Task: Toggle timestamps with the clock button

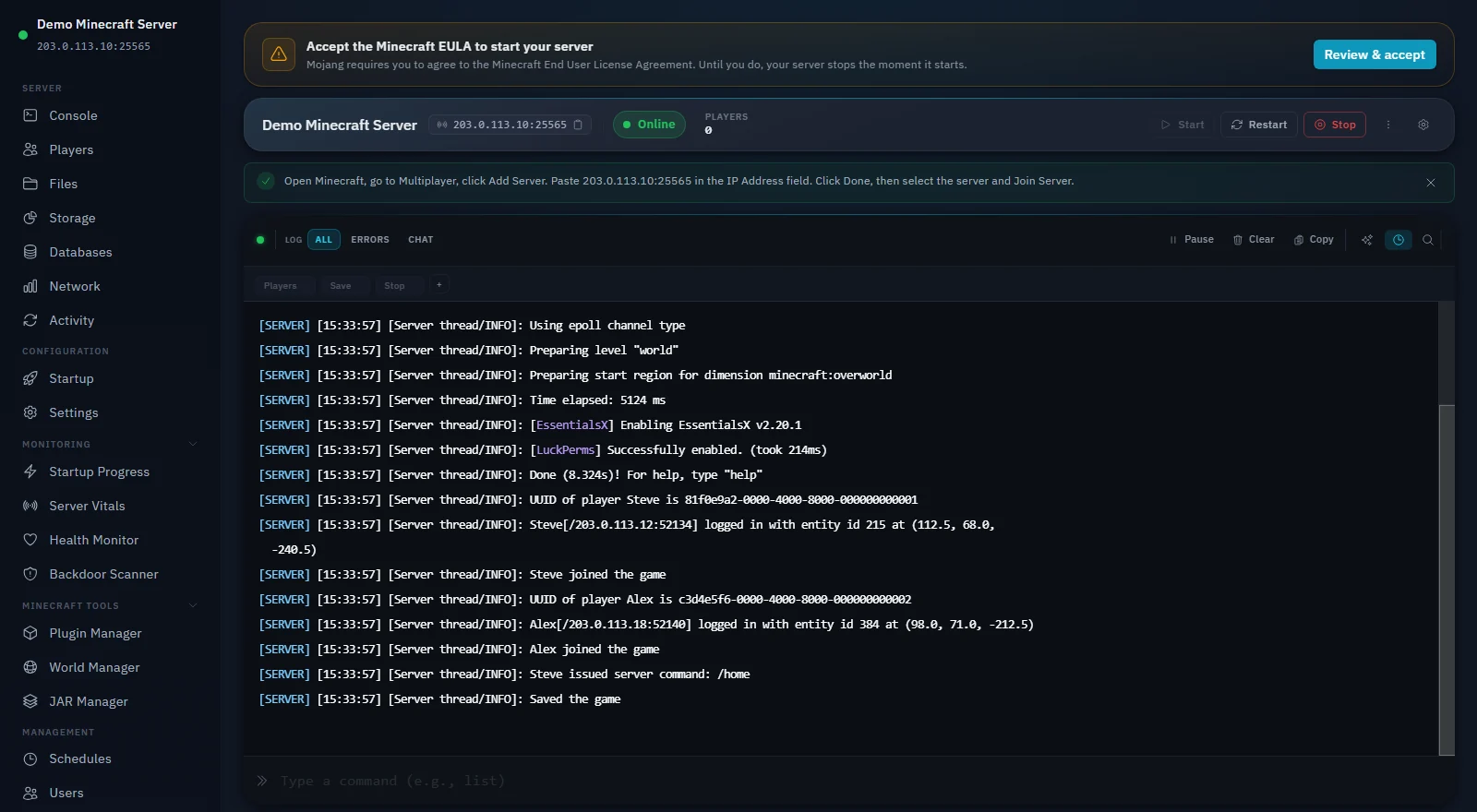Action: coord(1399,240)
